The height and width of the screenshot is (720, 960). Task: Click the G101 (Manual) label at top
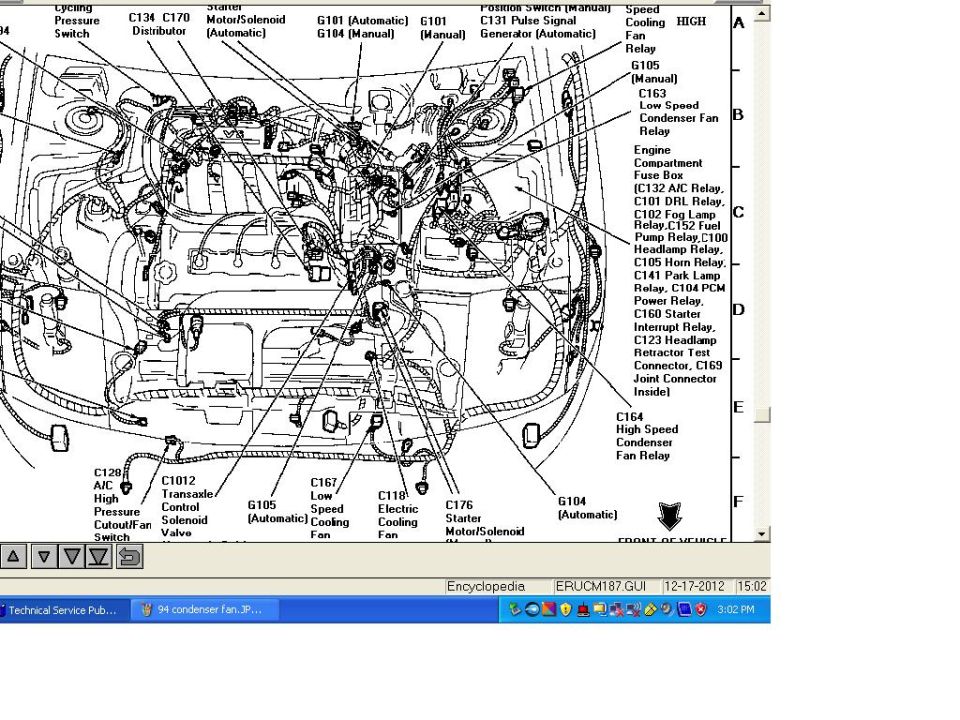coord(442,28)
